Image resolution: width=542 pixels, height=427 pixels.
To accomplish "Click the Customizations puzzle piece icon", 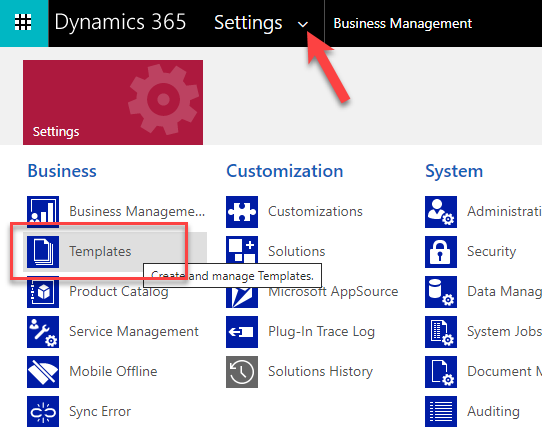I will [x=242, y=212].
